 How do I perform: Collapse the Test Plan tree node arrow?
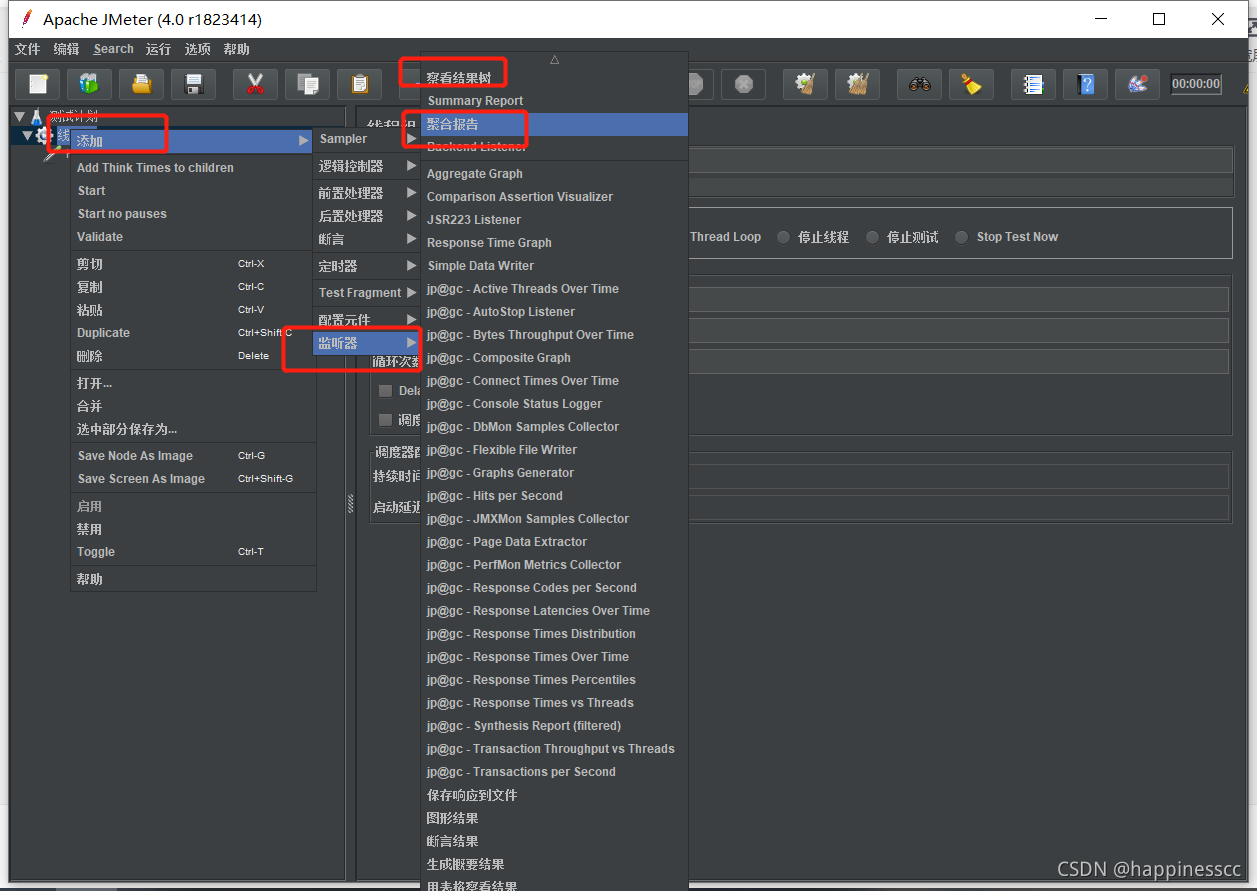coord(20,117)
